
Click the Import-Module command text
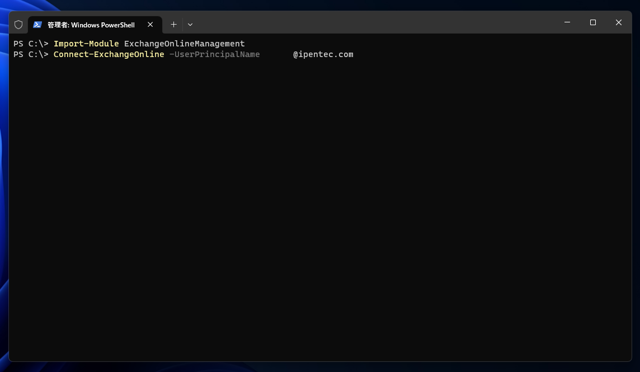(86, 44)
